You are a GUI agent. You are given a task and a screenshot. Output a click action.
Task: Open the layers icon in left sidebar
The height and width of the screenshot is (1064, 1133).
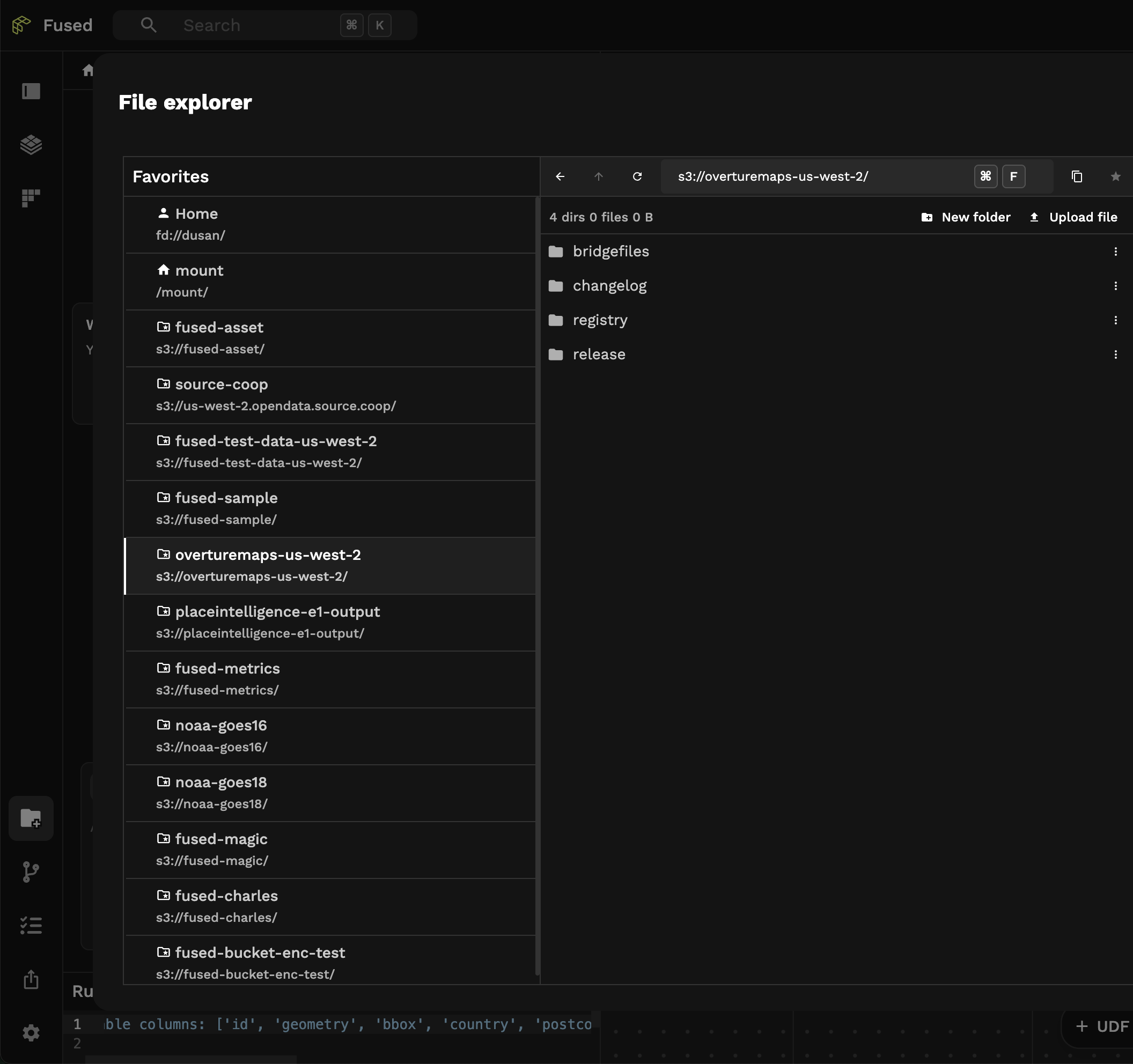[31, 145]
